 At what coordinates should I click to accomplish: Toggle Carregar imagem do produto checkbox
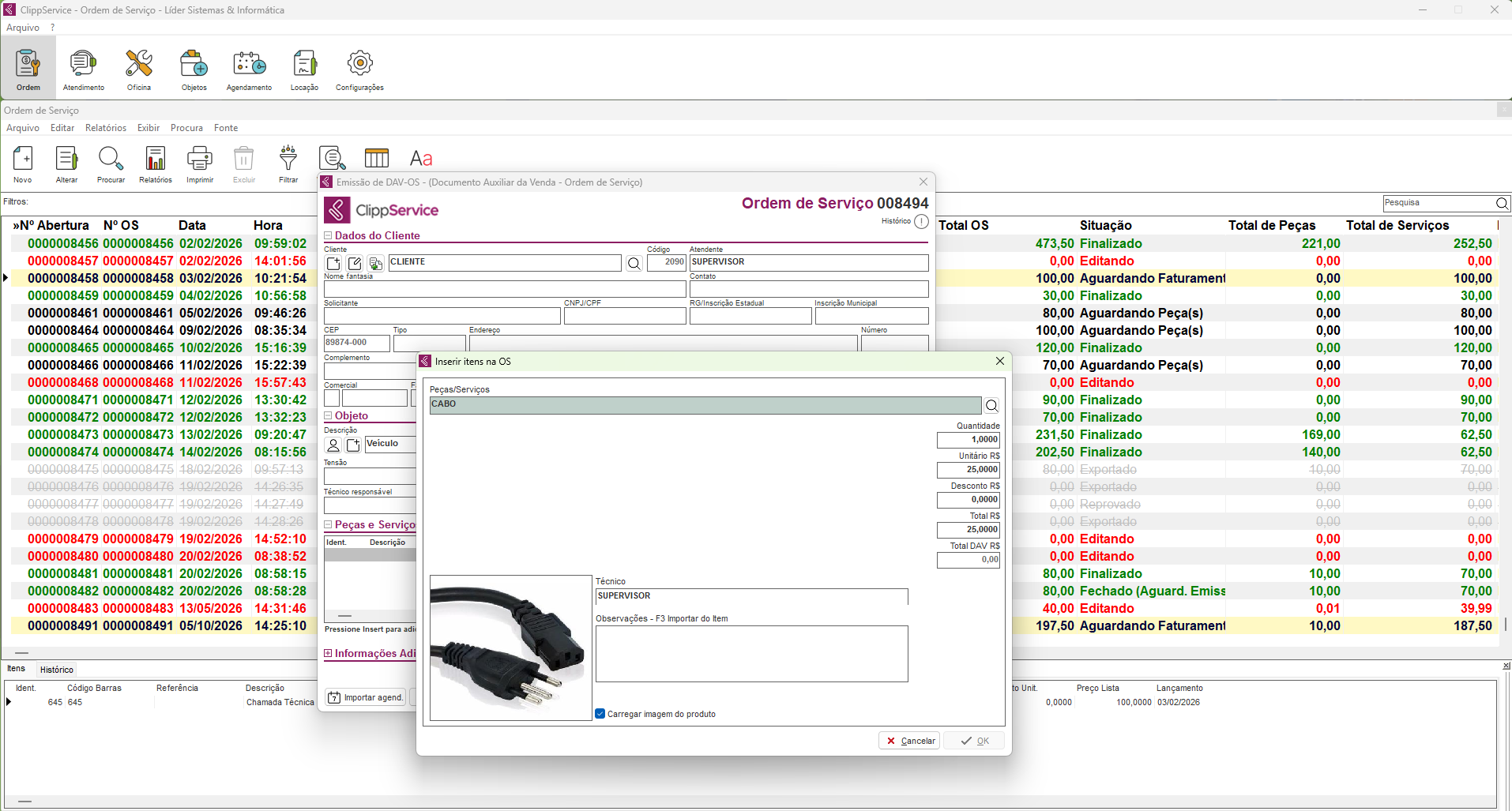click(600, 714)
